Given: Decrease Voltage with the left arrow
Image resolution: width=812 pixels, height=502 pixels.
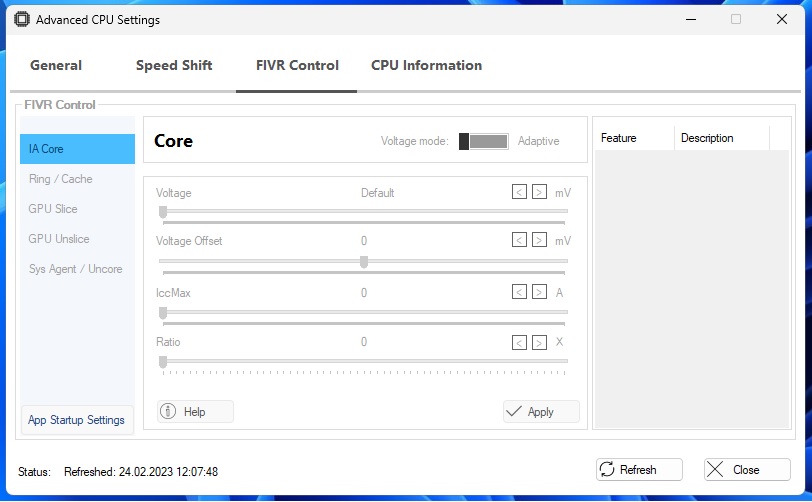Looking at the screenshot, I should click(519, 192).
